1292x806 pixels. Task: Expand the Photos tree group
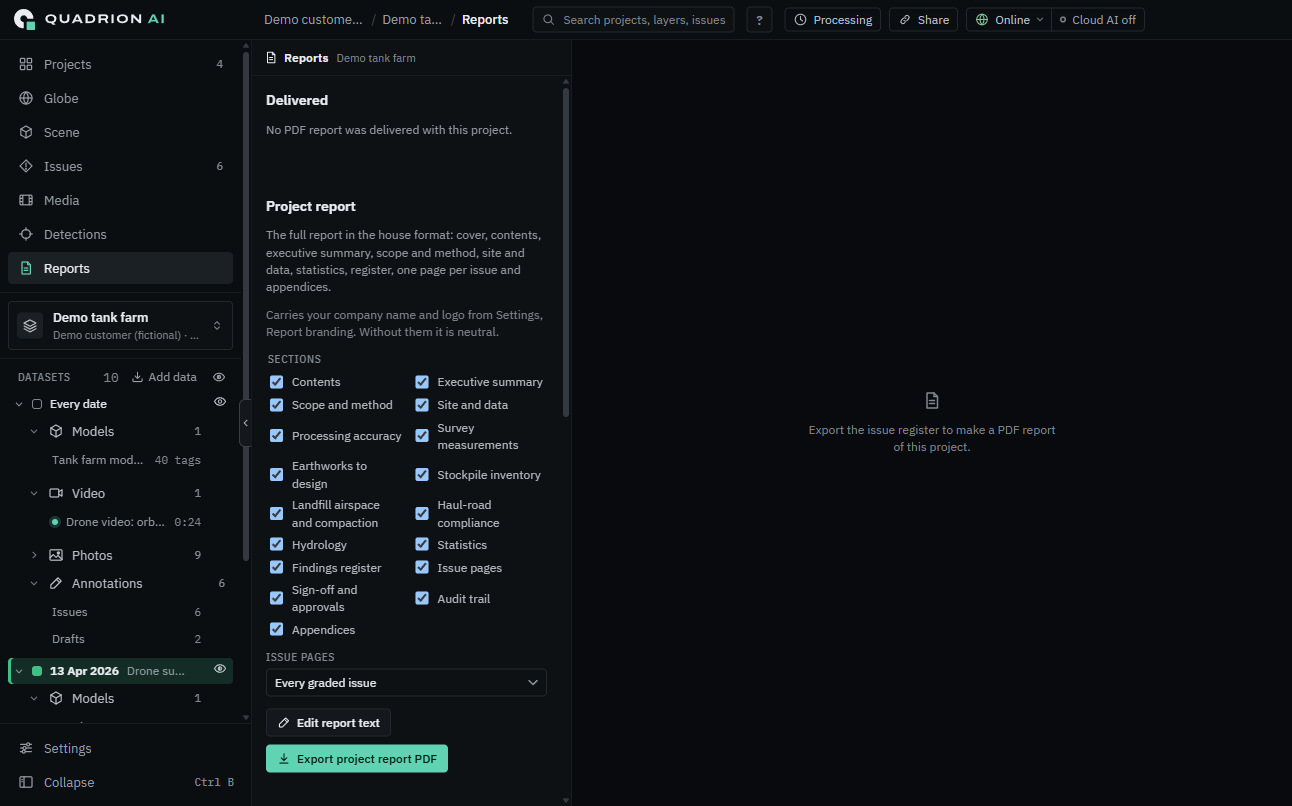point(34,555)
